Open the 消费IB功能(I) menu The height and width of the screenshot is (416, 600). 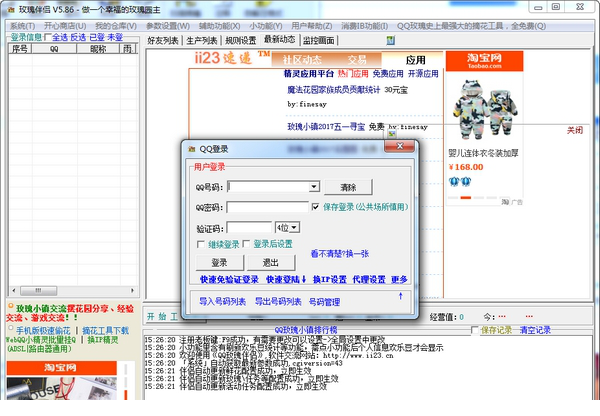tap(365, 26)
